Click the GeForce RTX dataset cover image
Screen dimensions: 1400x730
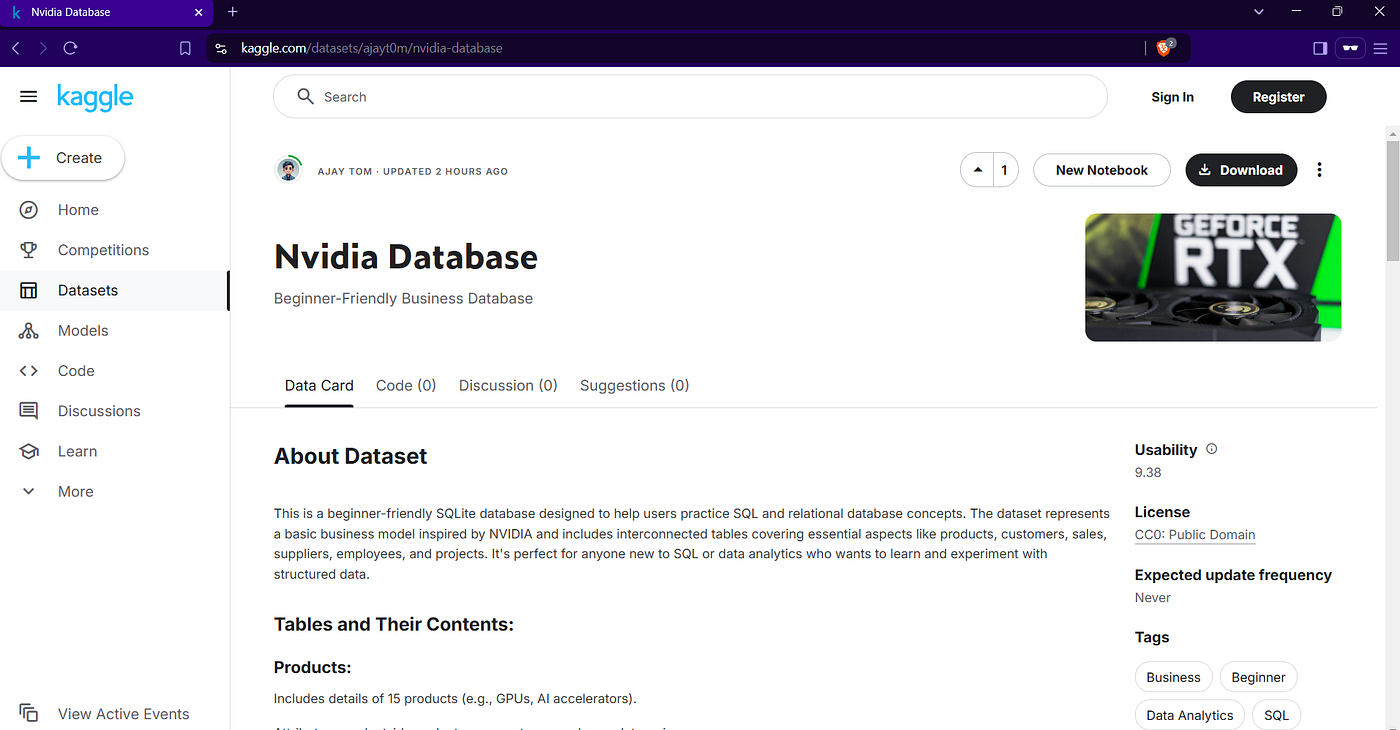[x=1213, y=277]
